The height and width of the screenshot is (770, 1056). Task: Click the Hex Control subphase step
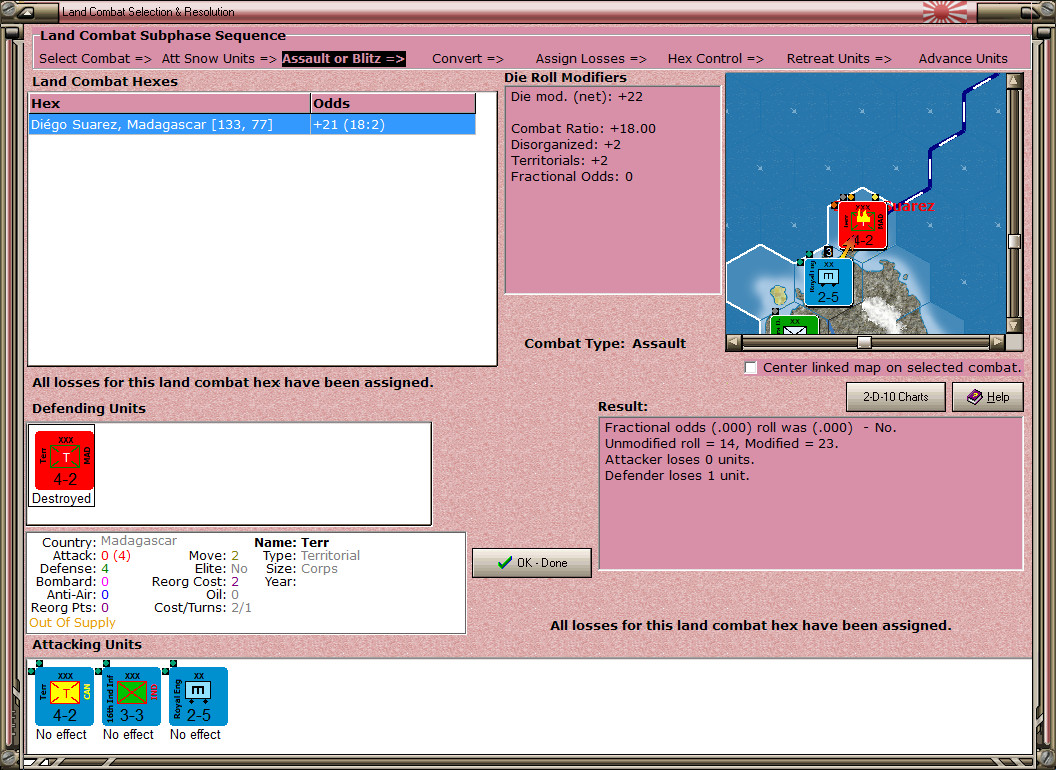(x=715, y=59)
